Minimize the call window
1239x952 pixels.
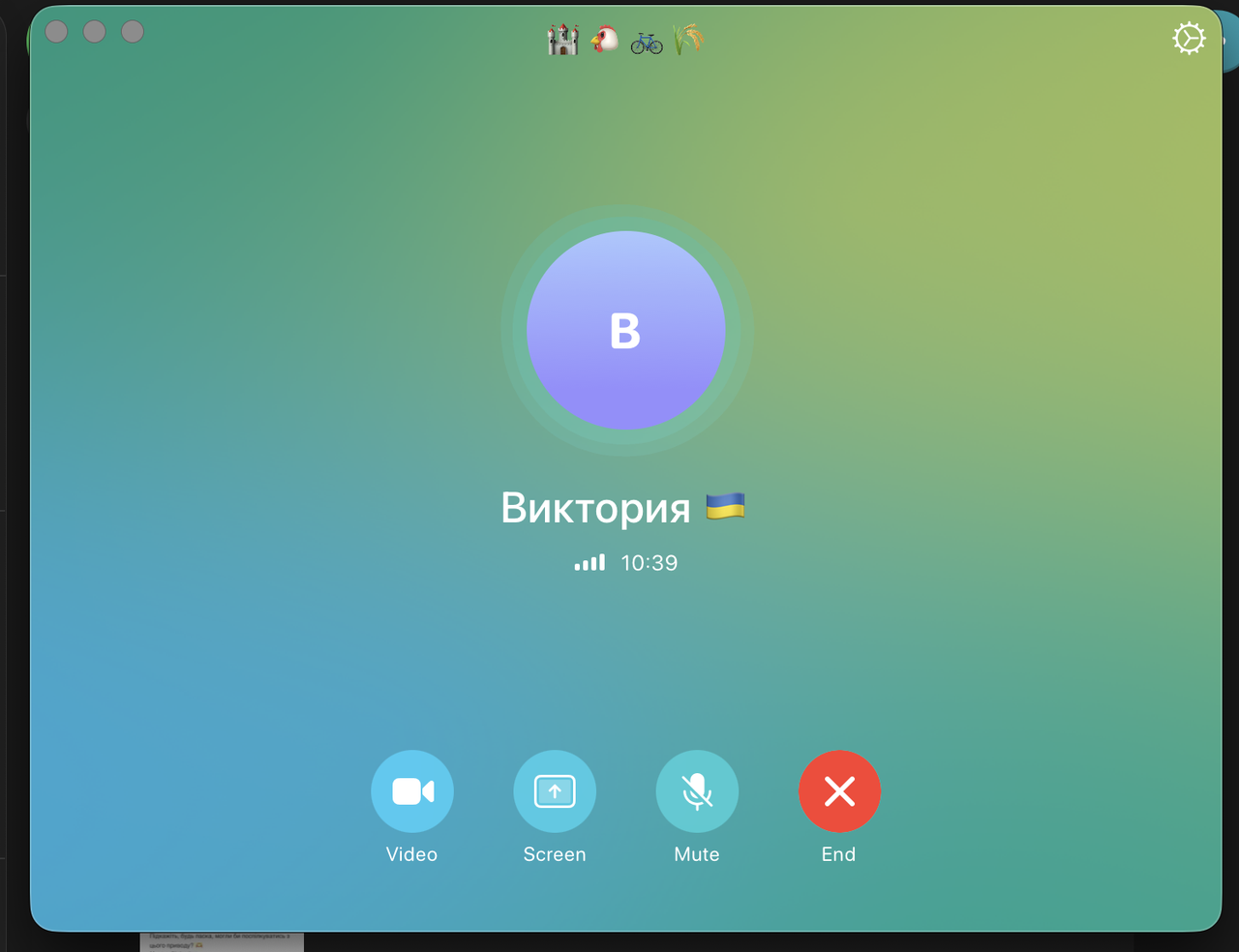(95, 32)
